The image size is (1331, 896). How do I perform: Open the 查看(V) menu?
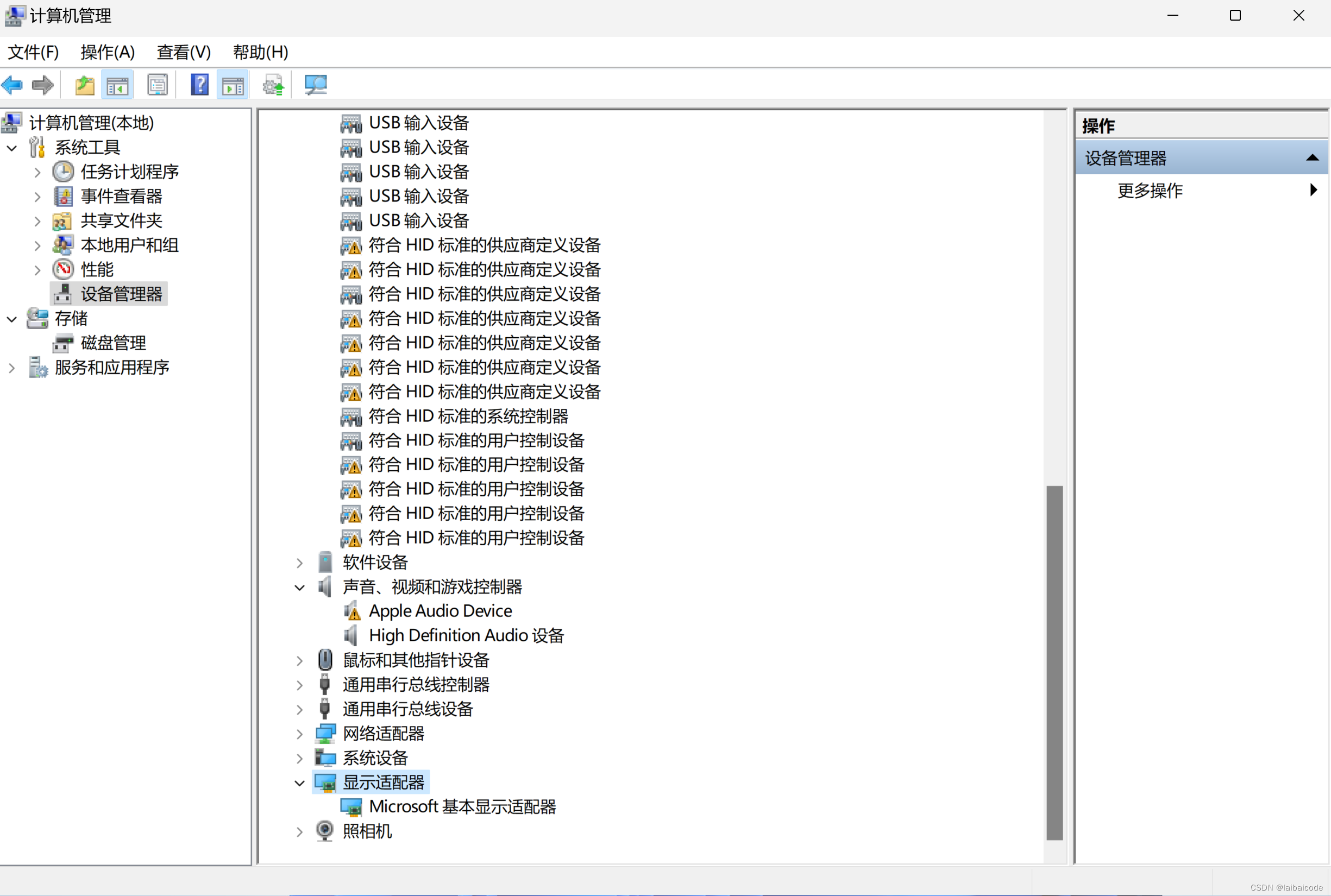184,52
